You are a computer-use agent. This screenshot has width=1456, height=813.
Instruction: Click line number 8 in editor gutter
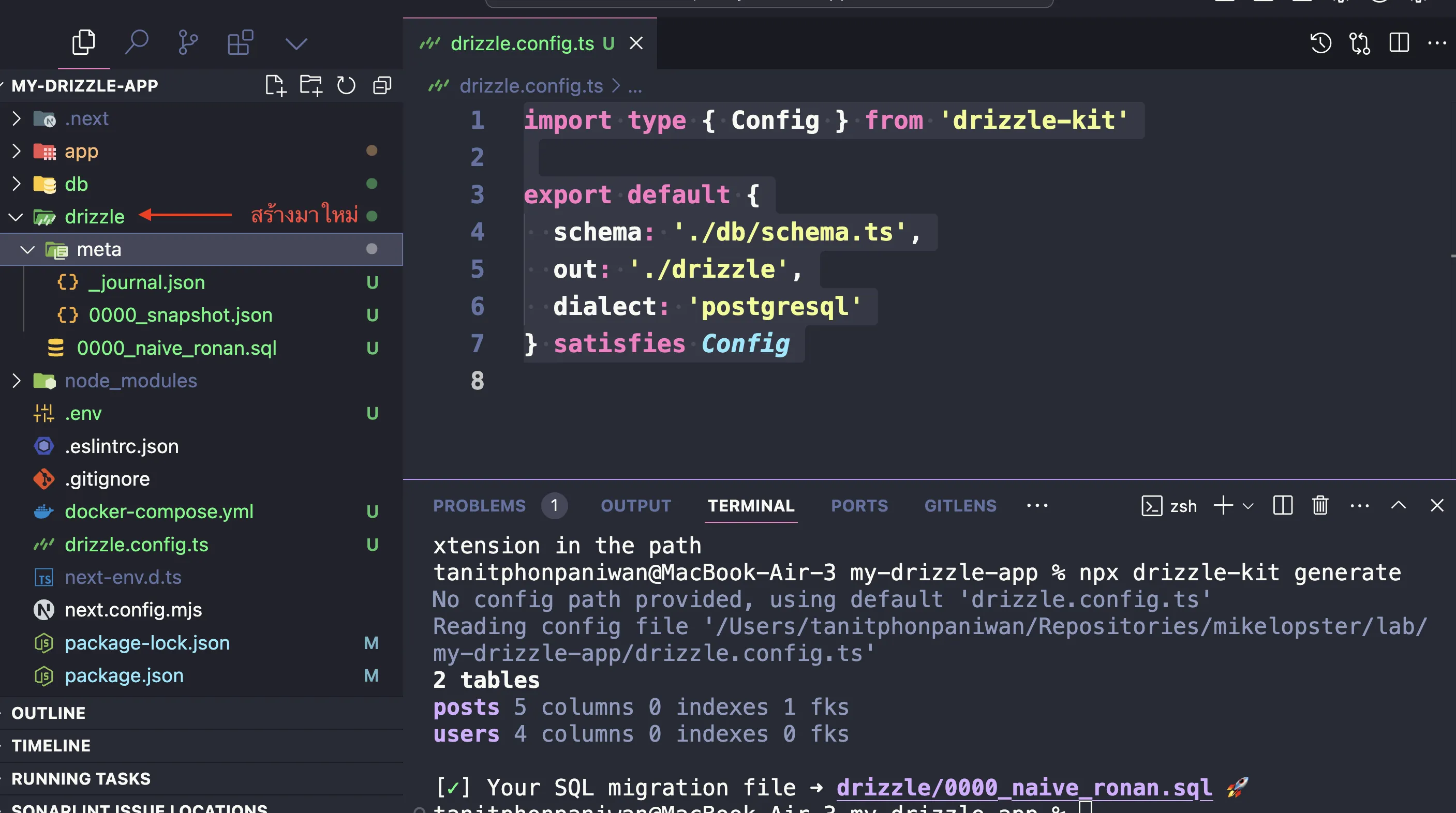(478, 381)
